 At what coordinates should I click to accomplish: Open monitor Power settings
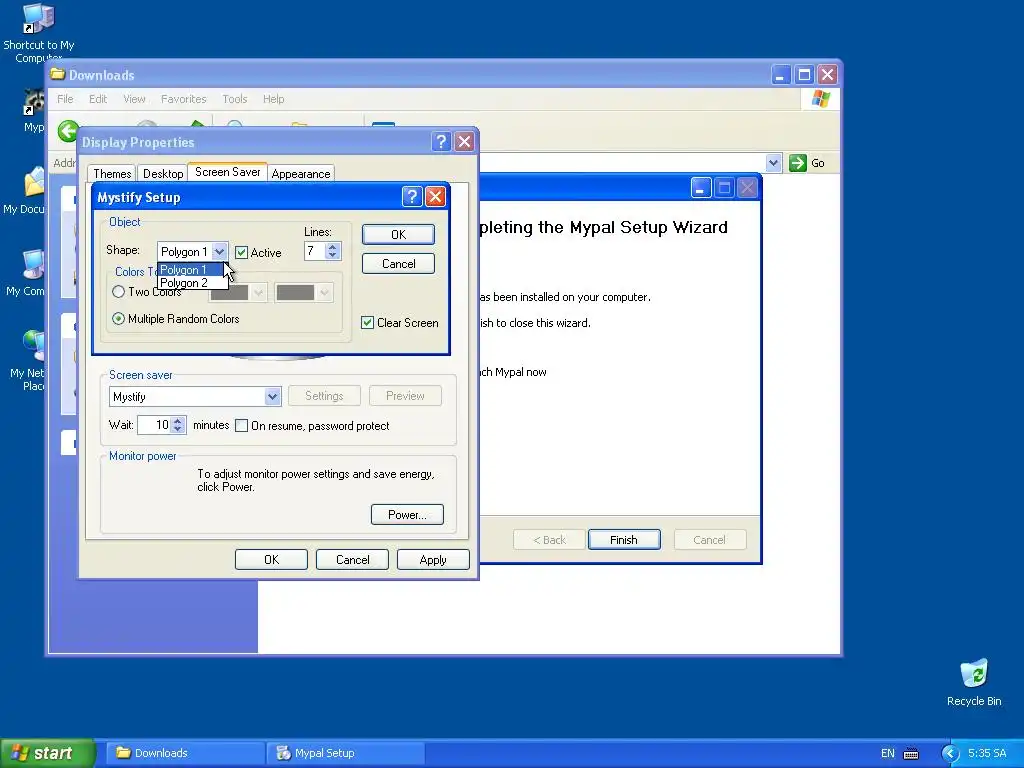coord(407,515)
